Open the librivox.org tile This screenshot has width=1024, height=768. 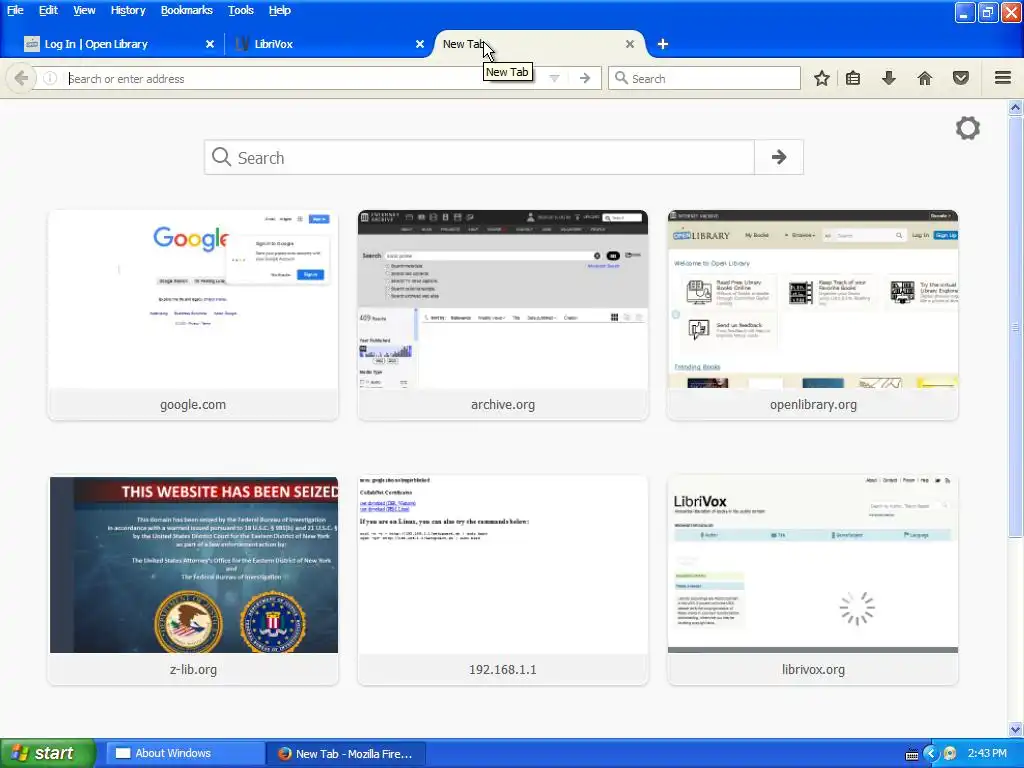pos(813,580)
